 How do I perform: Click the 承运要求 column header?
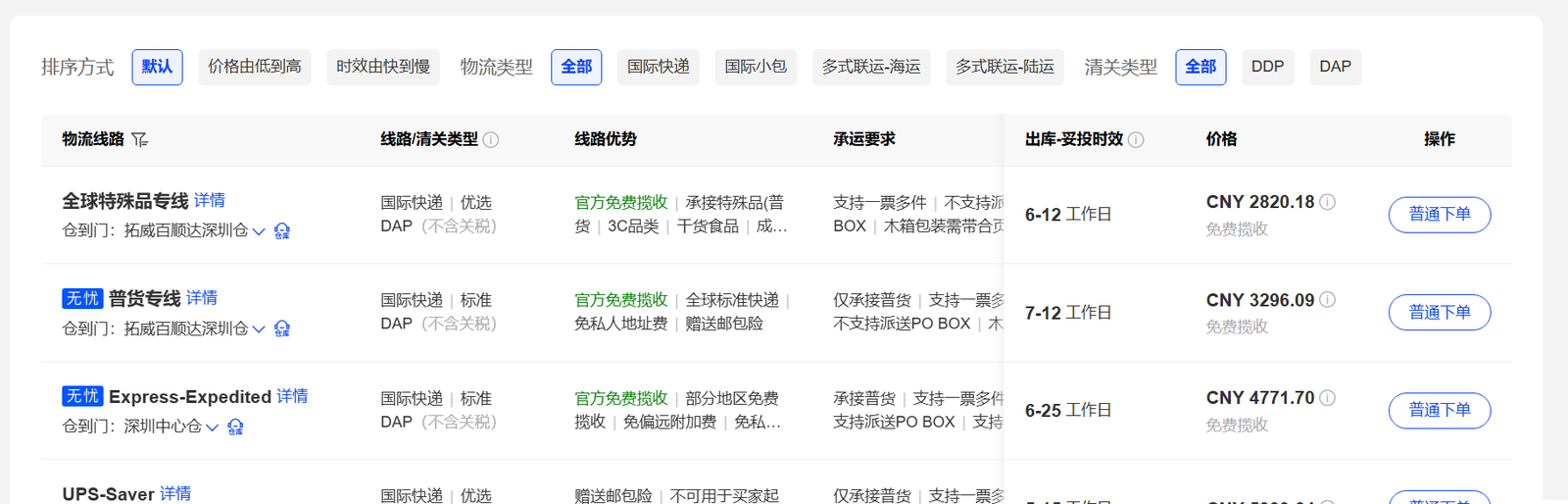(x=864, y=139)
